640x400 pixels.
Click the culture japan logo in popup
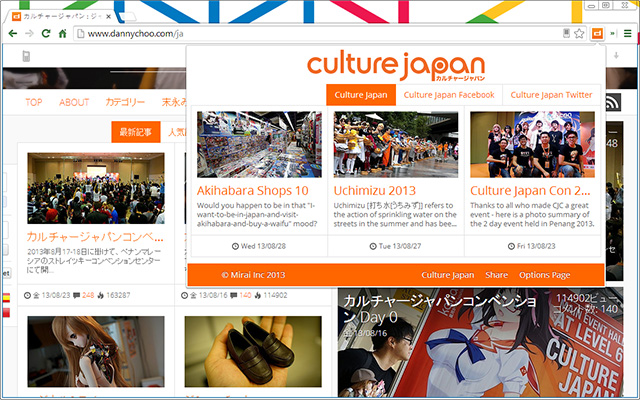pos(396,66)
